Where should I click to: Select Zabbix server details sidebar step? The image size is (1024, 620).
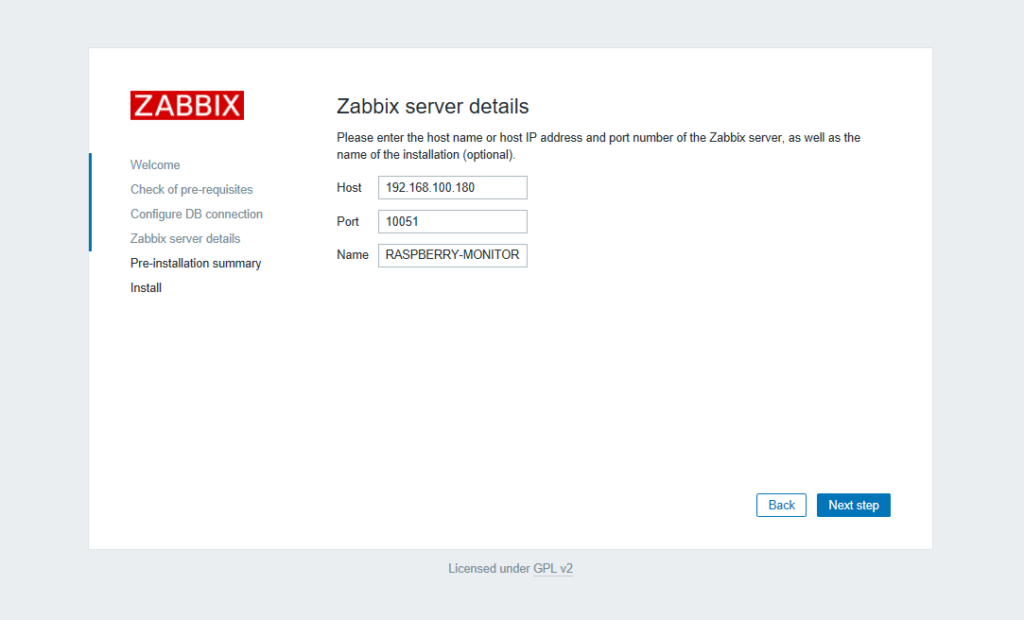click(x=185, y=239)
